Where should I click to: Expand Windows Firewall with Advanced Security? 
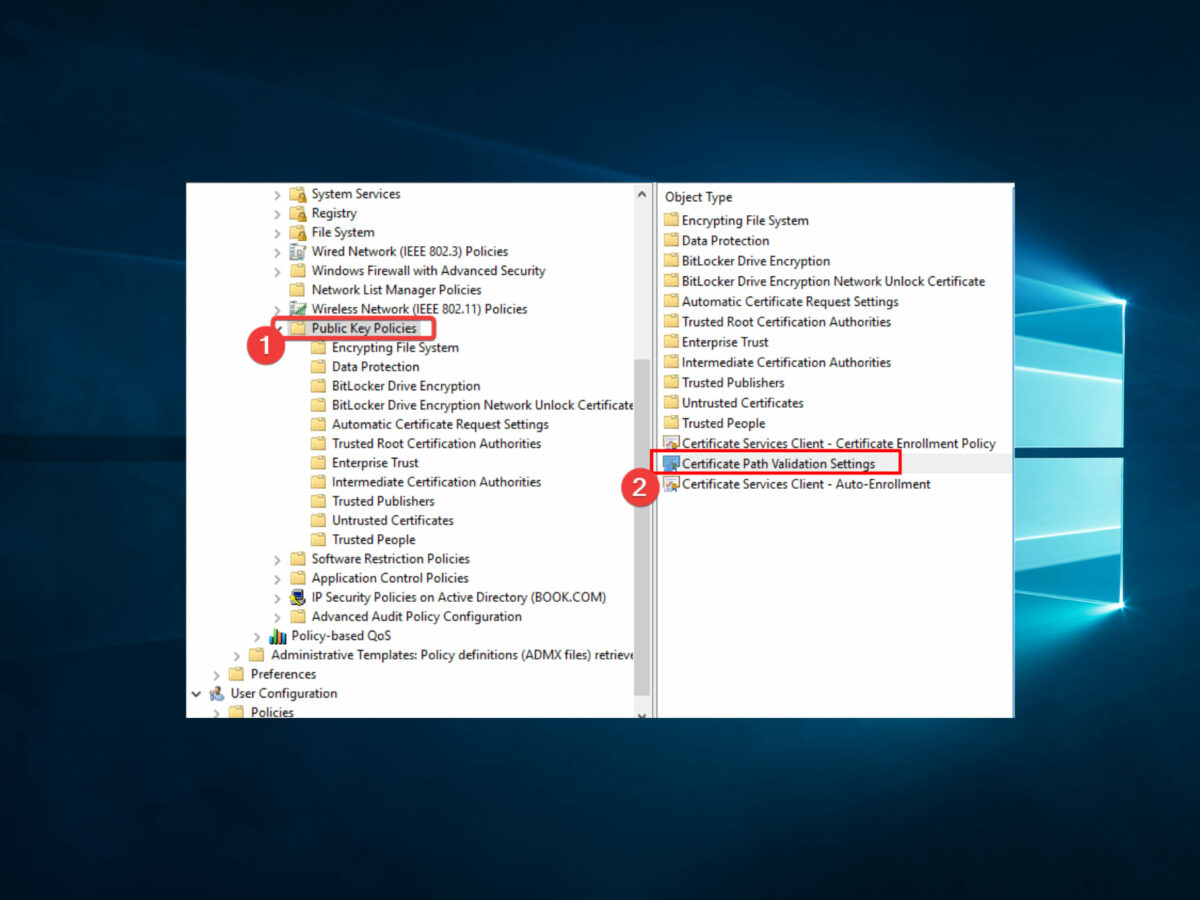coord(277,271)
